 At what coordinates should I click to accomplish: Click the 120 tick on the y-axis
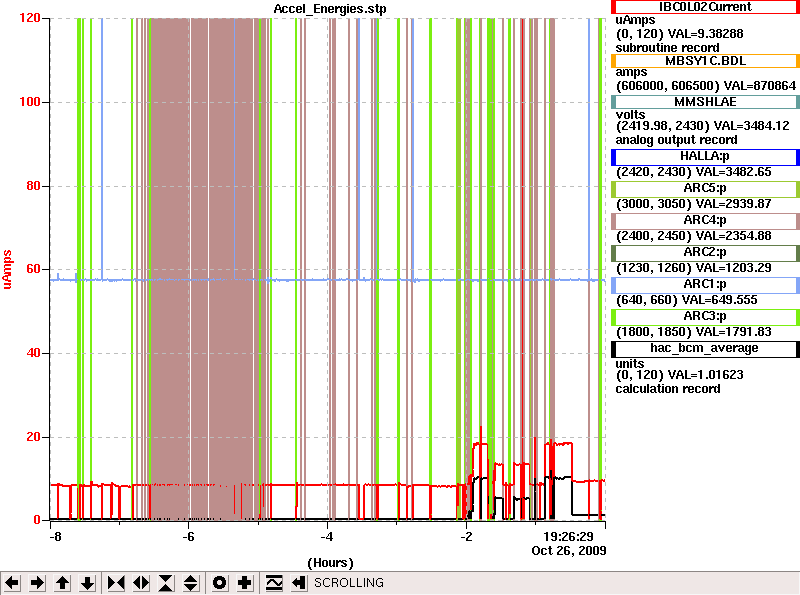[x=30, y=18]
